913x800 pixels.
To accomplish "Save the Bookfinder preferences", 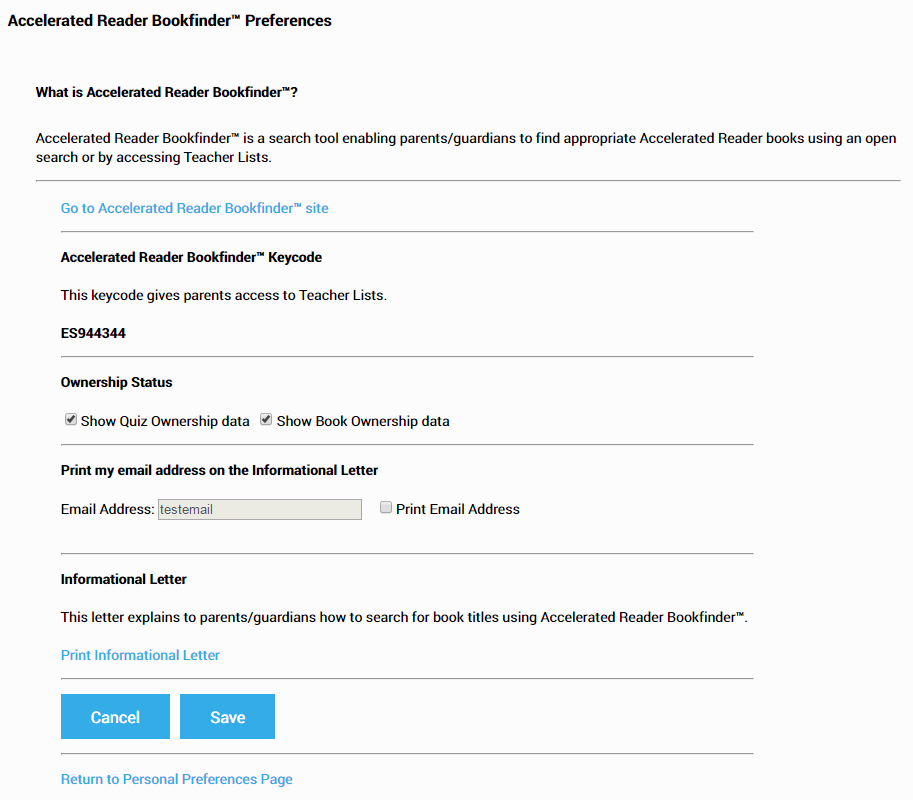I will [227, 717].
